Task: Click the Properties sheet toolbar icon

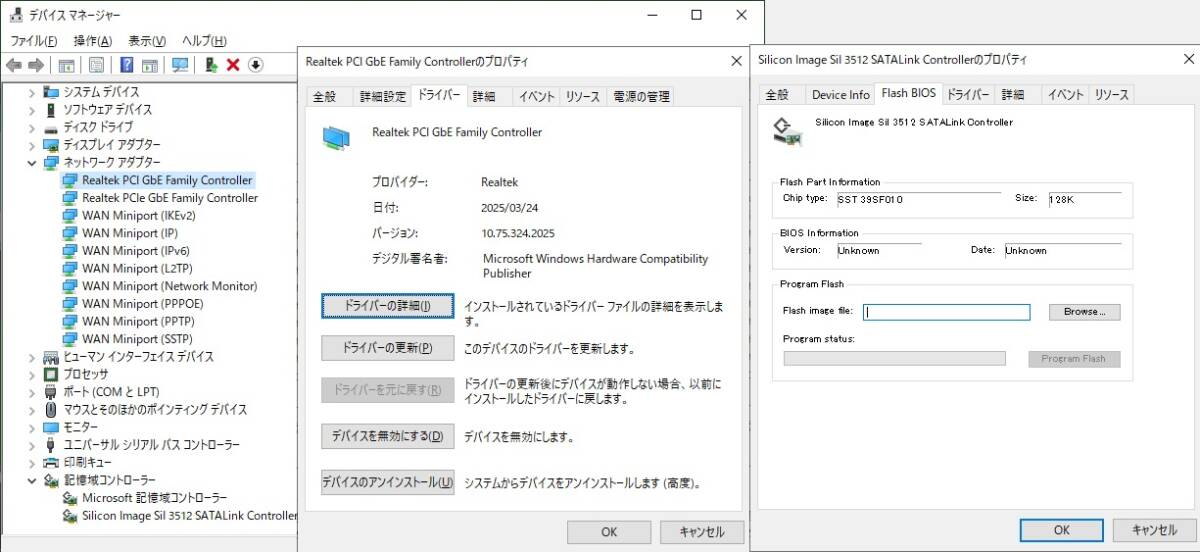Action: pyautogui.click(x=96, y=65)
